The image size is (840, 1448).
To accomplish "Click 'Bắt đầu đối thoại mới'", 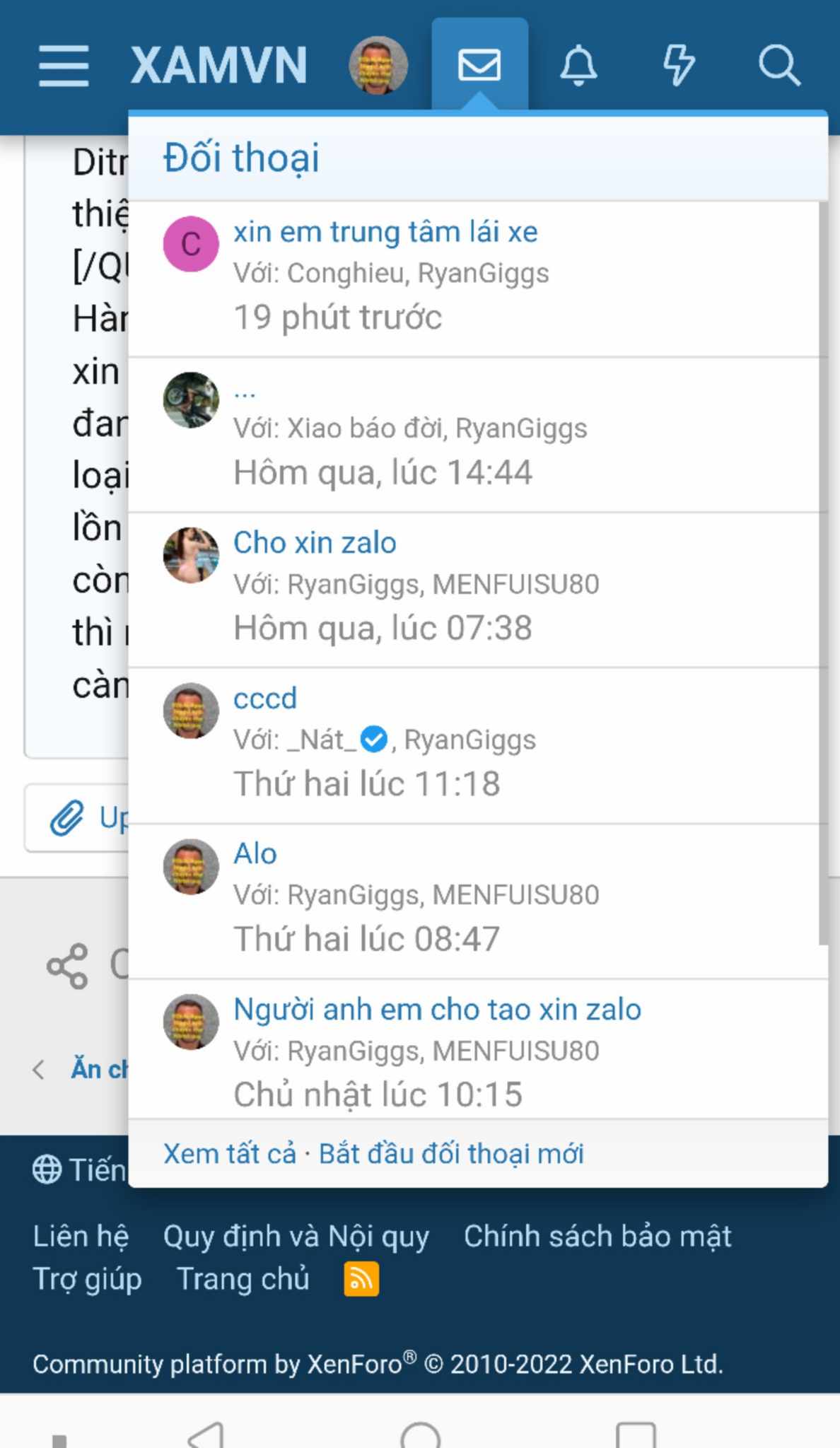I will [451, 1154].
